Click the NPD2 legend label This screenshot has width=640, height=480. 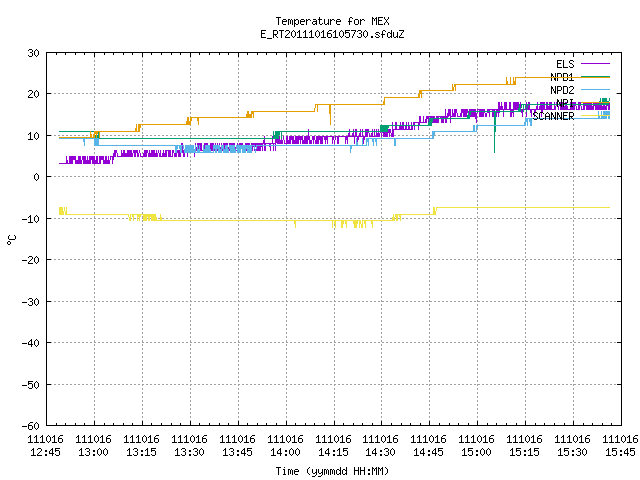tap(562, 90)
